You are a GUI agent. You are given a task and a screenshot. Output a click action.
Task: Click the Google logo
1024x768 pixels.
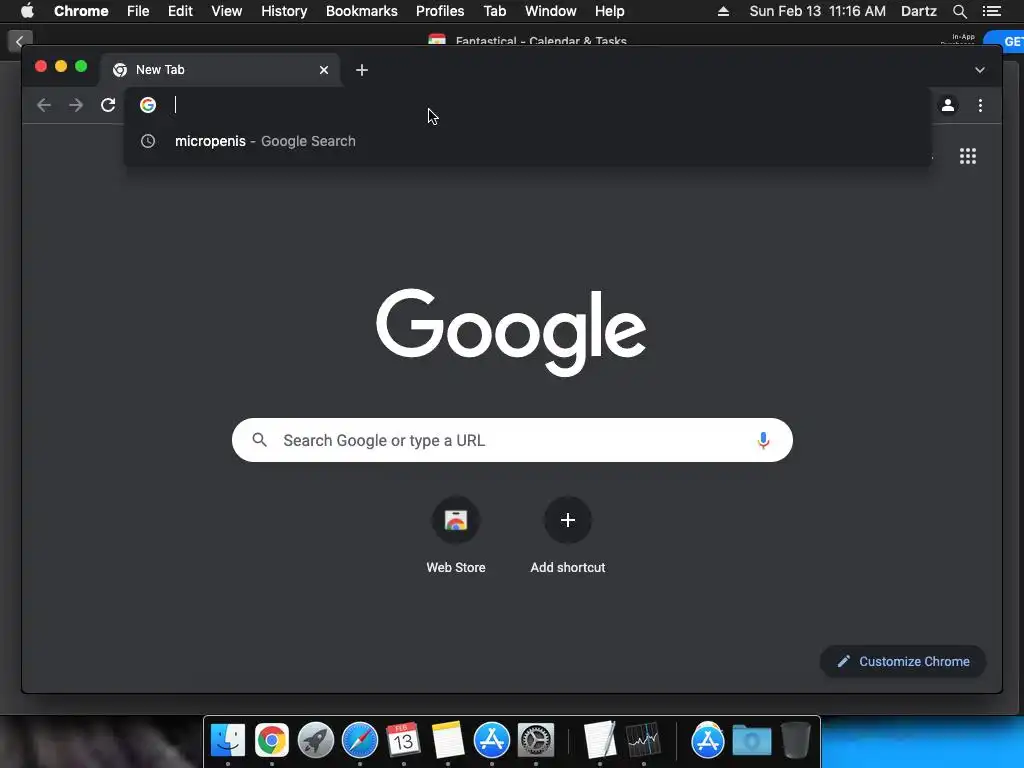coord(511,332)
